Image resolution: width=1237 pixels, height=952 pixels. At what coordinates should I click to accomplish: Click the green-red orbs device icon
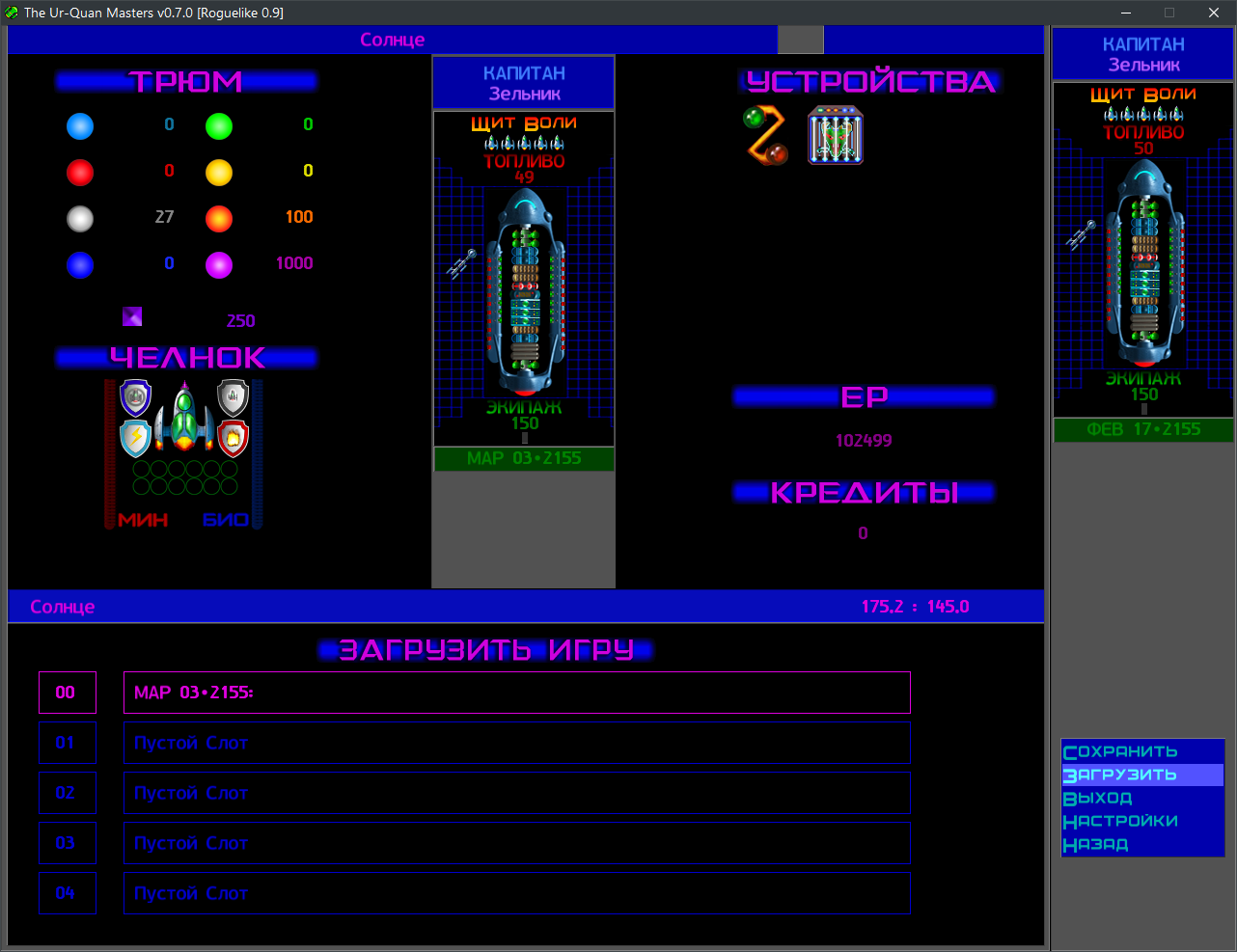click(766, 136)
